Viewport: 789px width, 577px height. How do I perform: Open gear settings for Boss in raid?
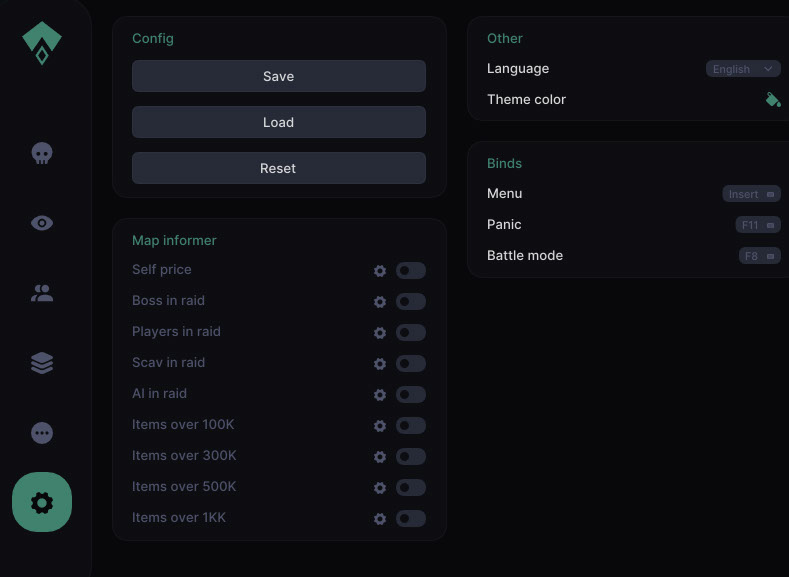pyautogui.click(x=380, y=302)
